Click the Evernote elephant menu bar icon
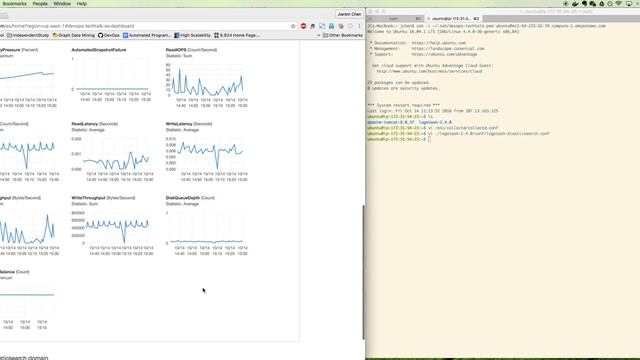This screenshot has width=640, height=360. [x=584, y=4]
